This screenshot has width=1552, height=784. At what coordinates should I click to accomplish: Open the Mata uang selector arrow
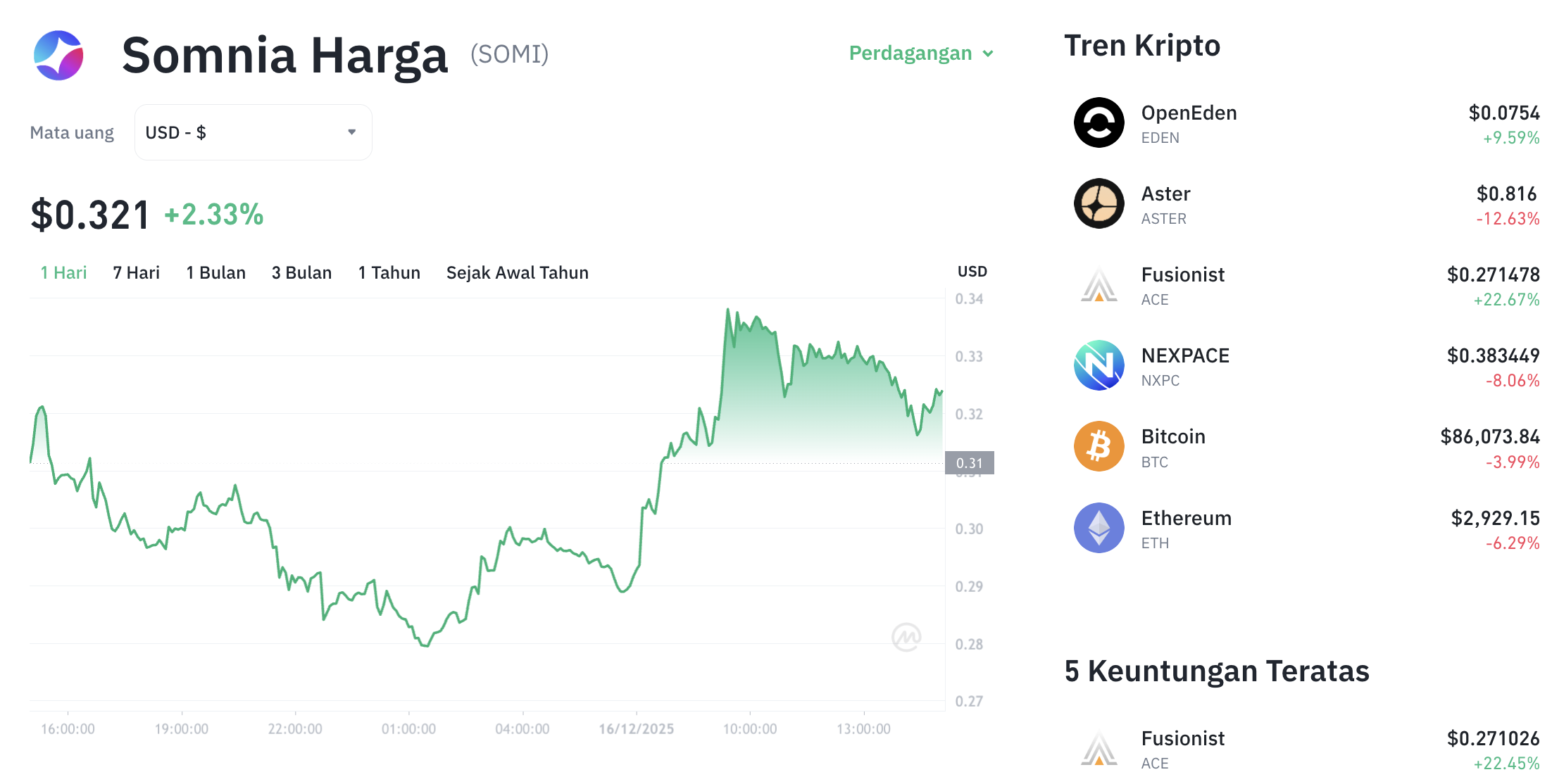[x=352, y=132]
